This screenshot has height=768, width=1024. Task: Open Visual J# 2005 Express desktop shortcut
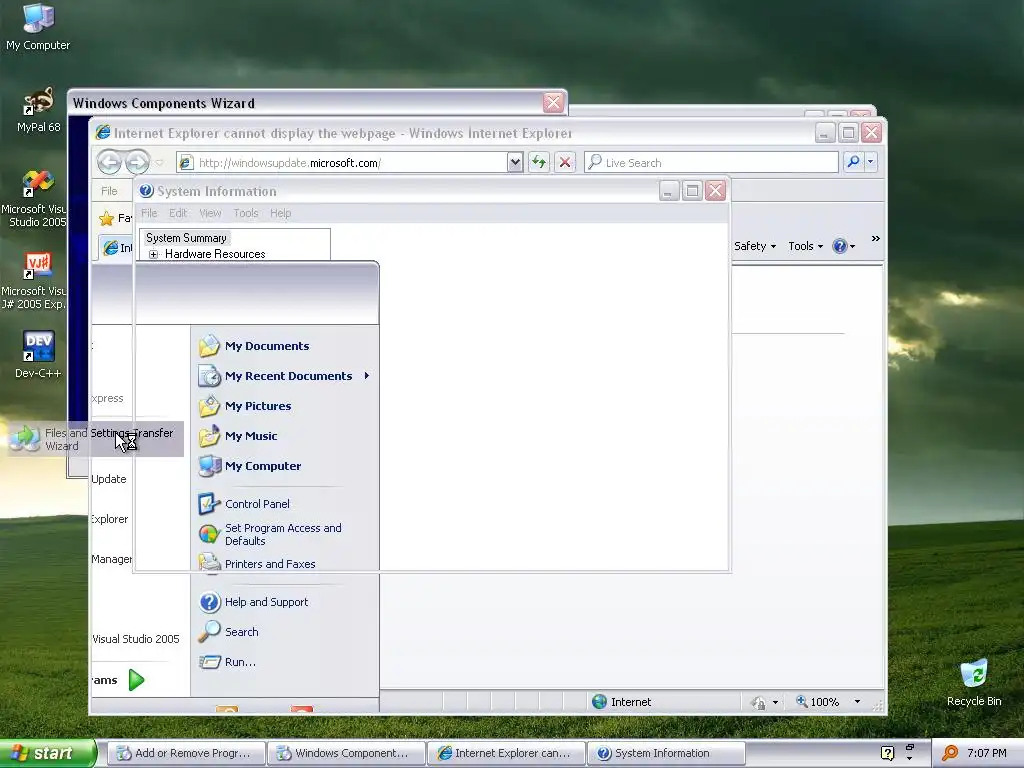click(34, 281)
